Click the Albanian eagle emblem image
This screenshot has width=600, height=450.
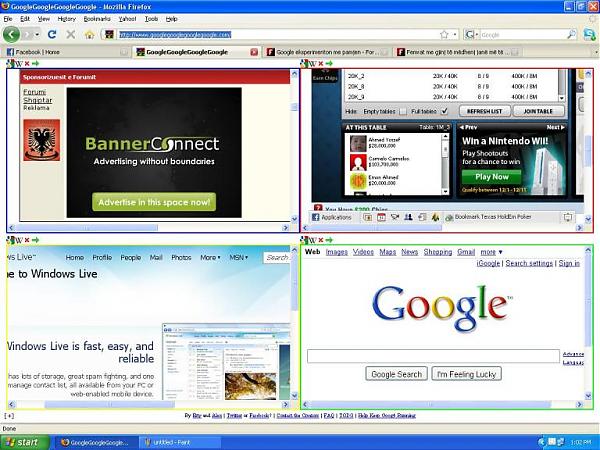tap(42, 140)
